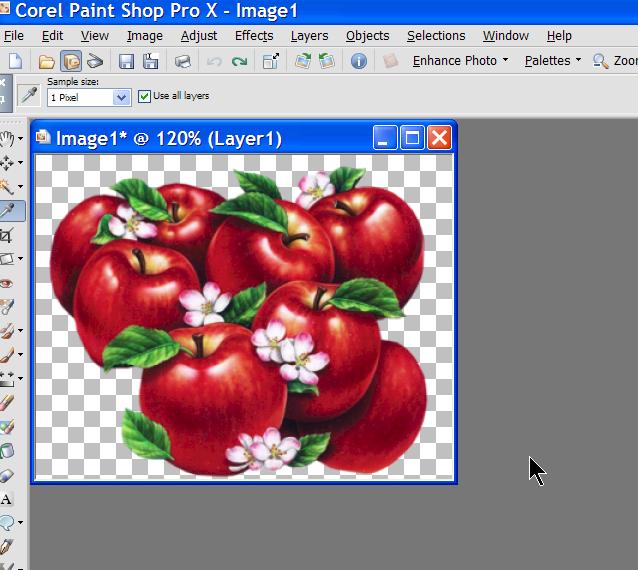638x570 pixels.
Task: Select the Text tool
Action: tap(7, 499)
